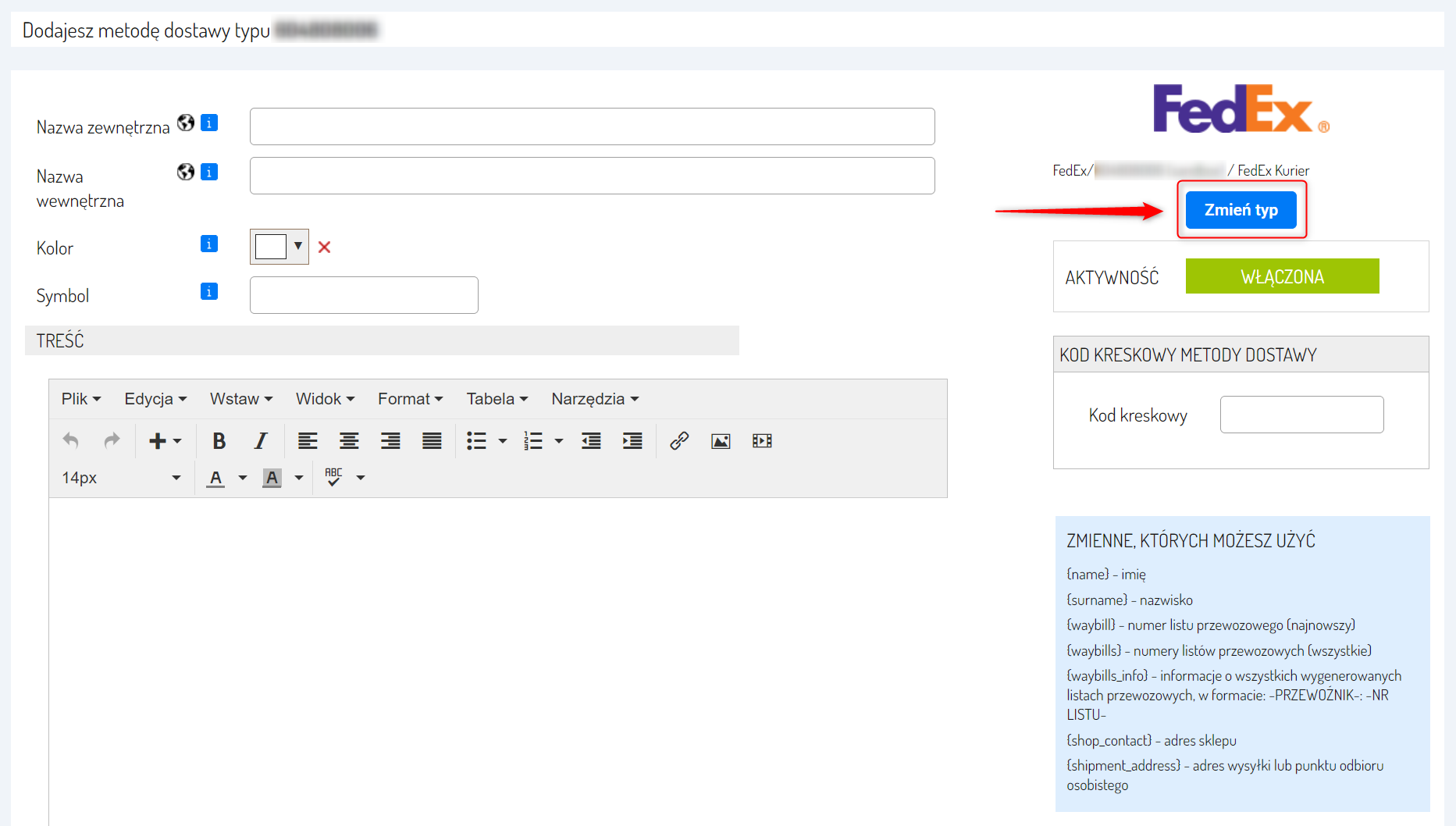The height and width of the screenshot is (826, 1456).
Task: Increase paragraph indent
Action: [632, 440]
